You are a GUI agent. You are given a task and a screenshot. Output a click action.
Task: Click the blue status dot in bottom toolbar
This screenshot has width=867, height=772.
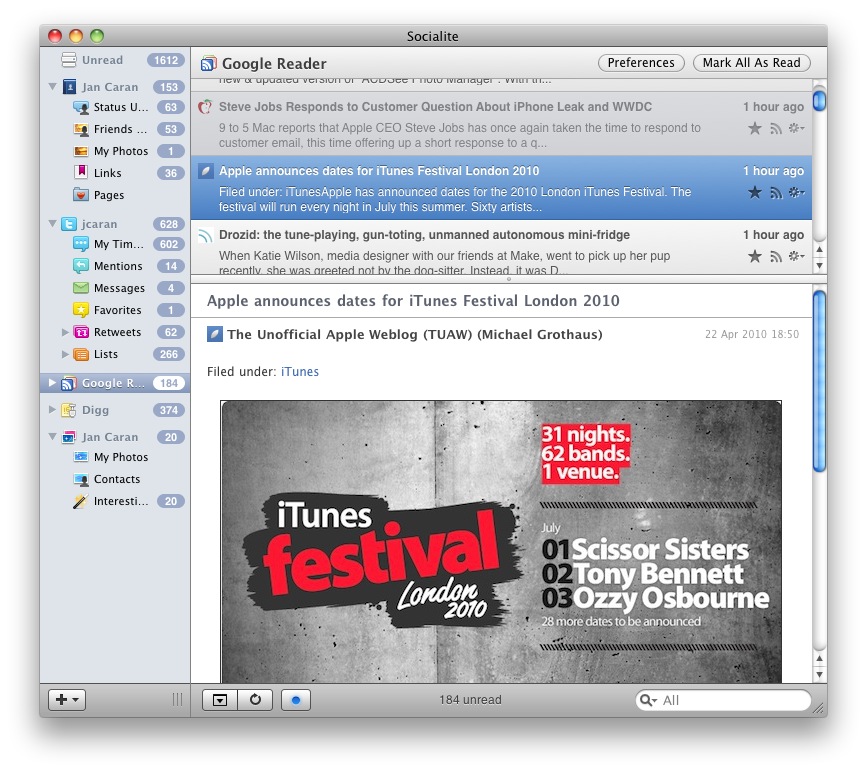294,700
